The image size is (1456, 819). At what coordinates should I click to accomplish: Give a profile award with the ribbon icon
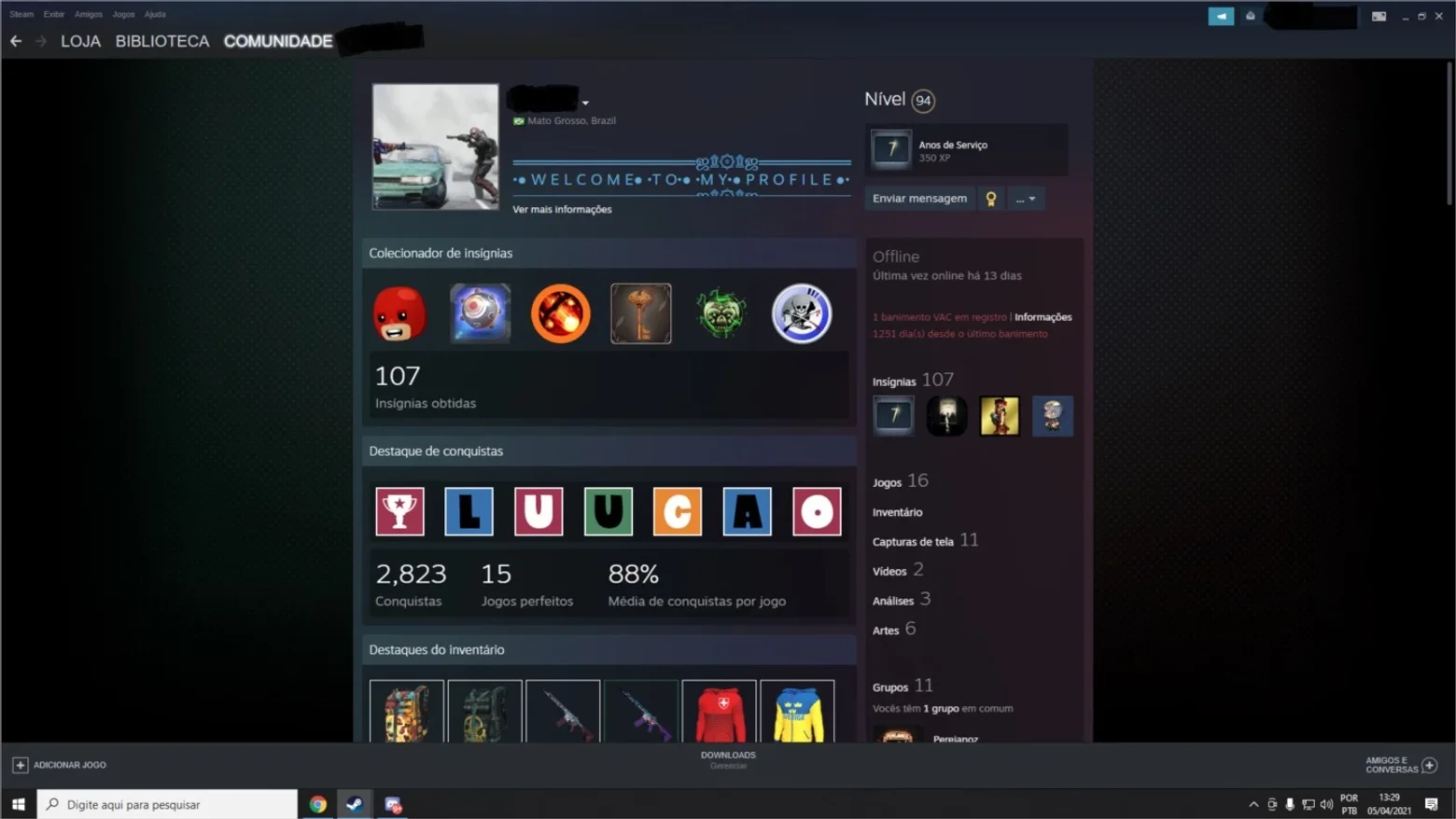(991, 199)
